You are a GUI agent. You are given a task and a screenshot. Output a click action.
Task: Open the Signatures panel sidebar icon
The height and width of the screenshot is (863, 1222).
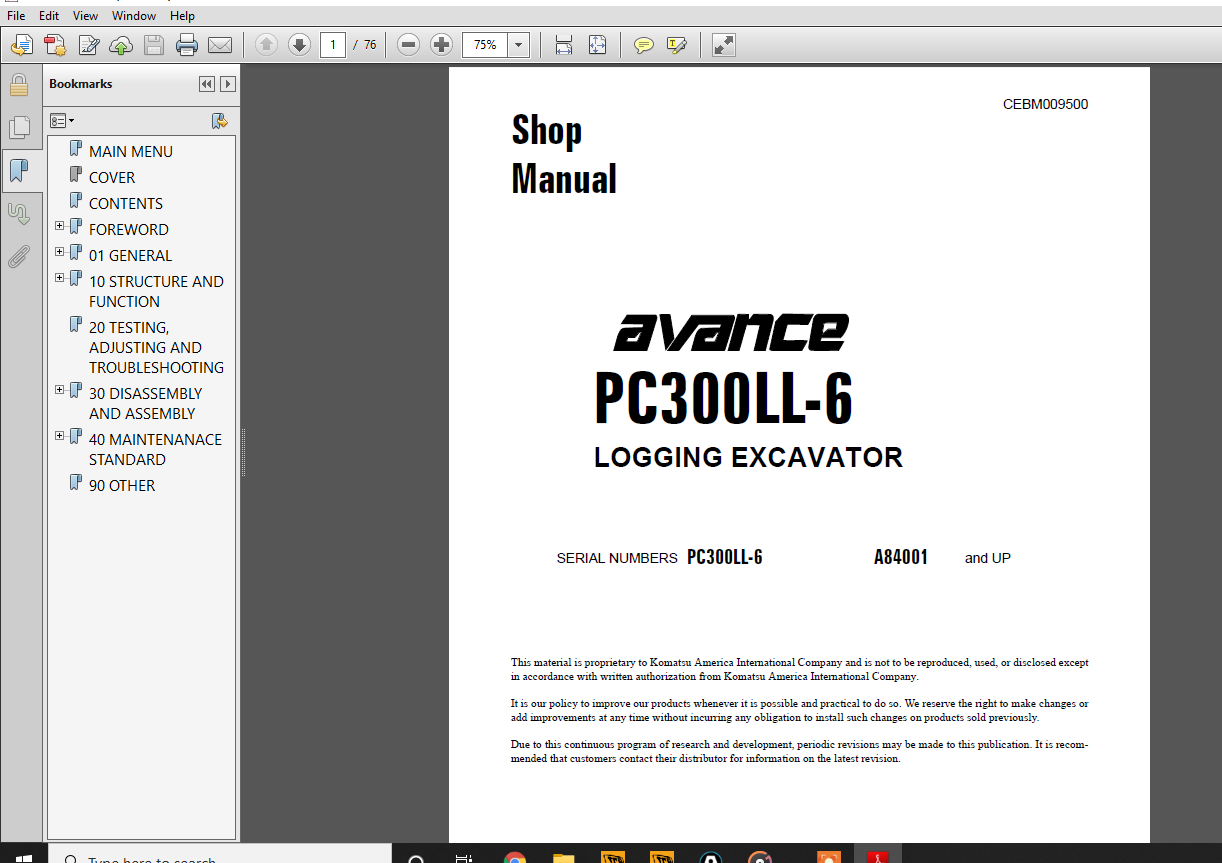click(x=18, y=213)
